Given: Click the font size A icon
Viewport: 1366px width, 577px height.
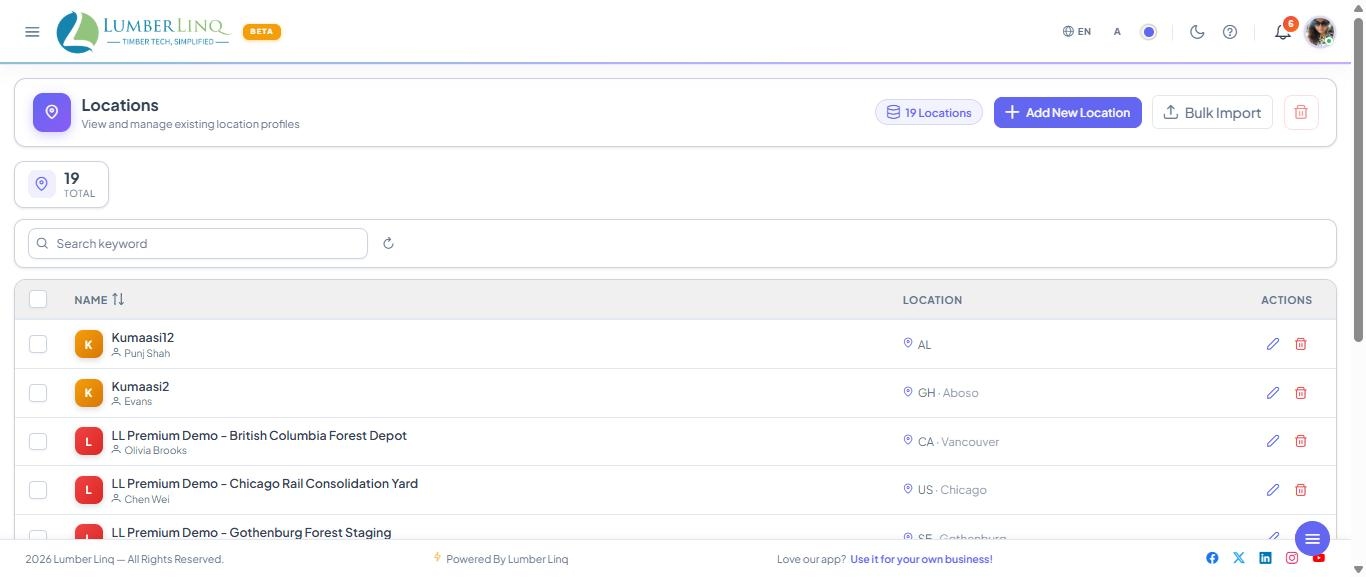Looking at the screenshot, I should coord(1117,32).
